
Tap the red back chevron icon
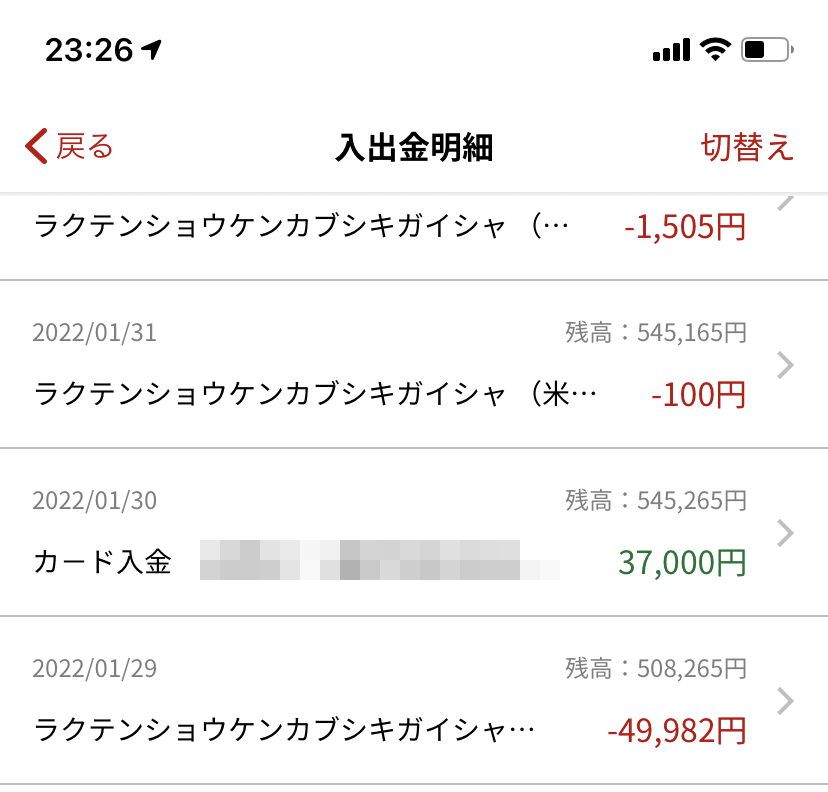click(x=36, y=147)
